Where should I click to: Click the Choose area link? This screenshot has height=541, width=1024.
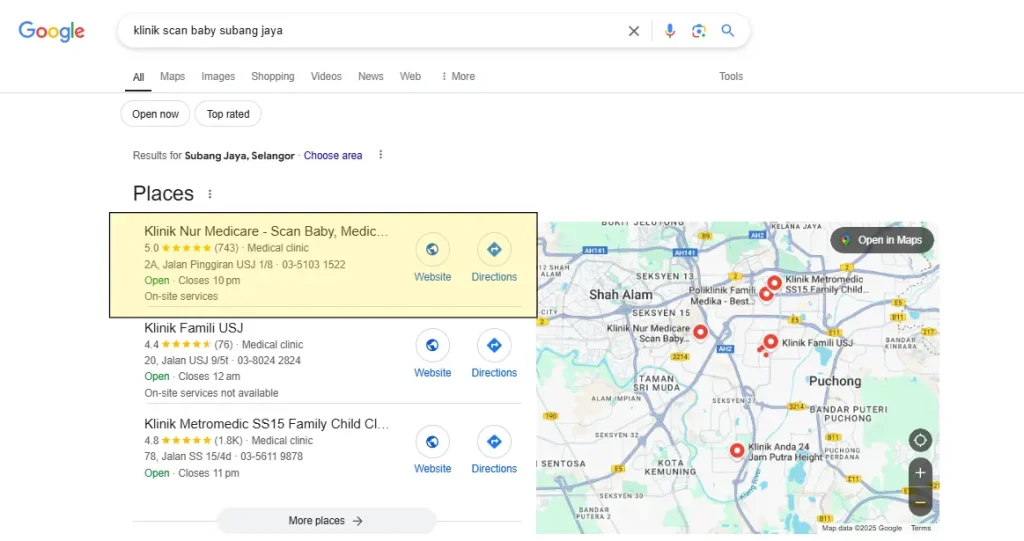tap(333, 156)
